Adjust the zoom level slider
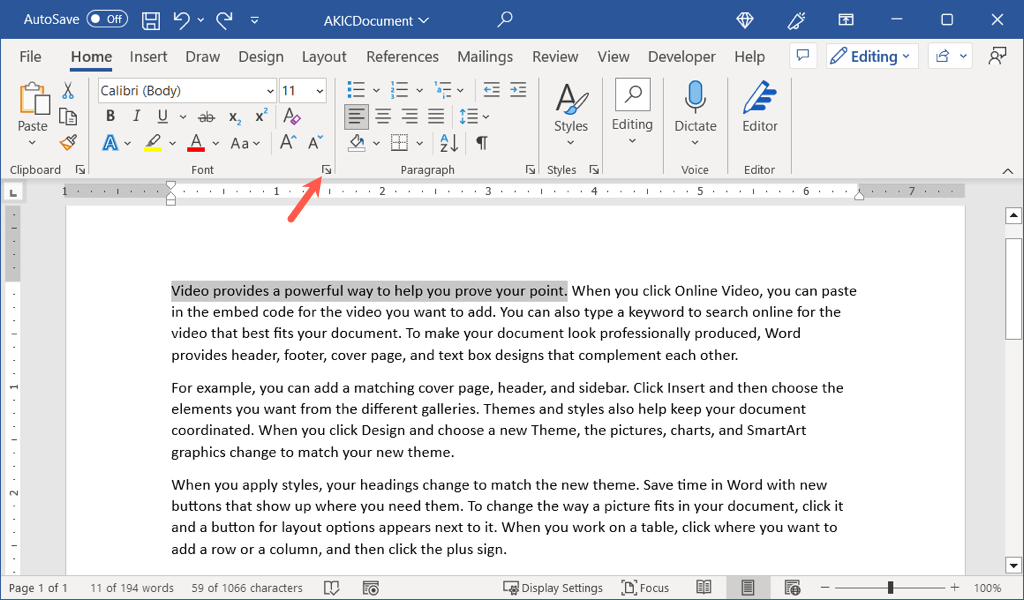The image size is (1024, 600). coord(891,587)
